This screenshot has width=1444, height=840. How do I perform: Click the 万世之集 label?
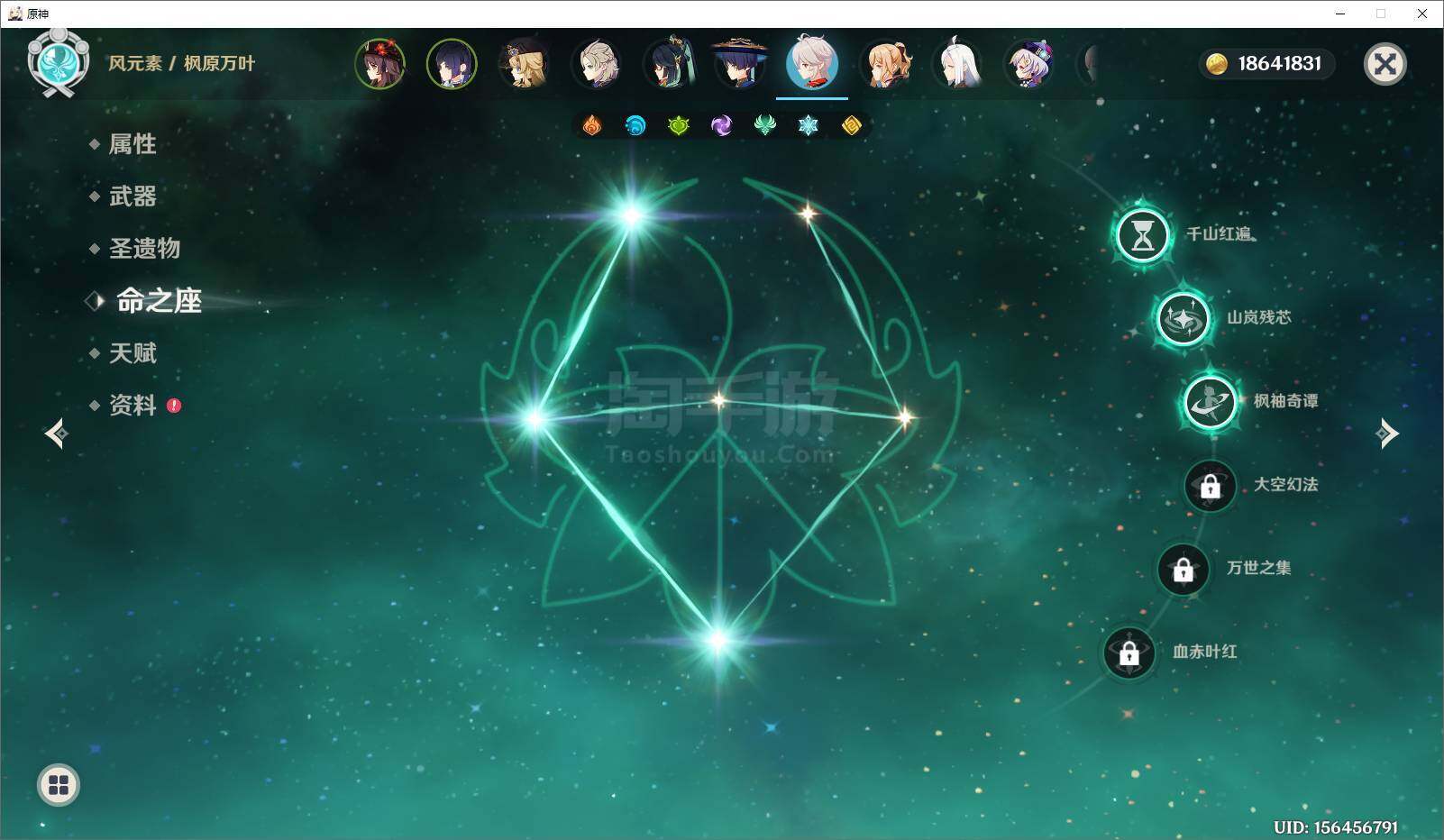tap(1259, 568)
